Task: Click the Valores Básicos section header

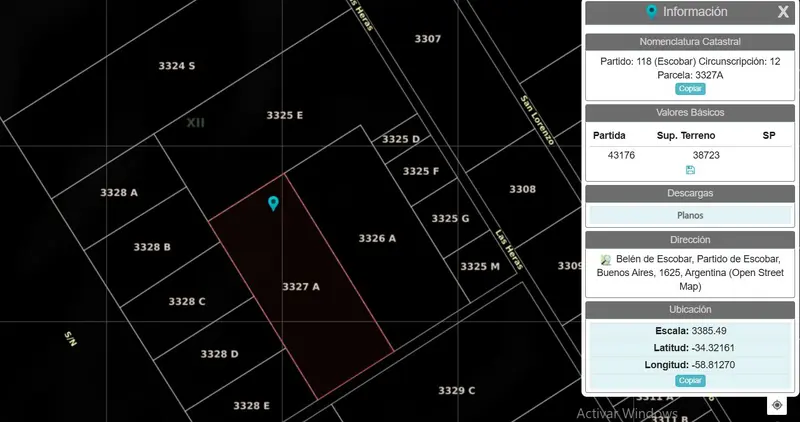Action: 690,112
